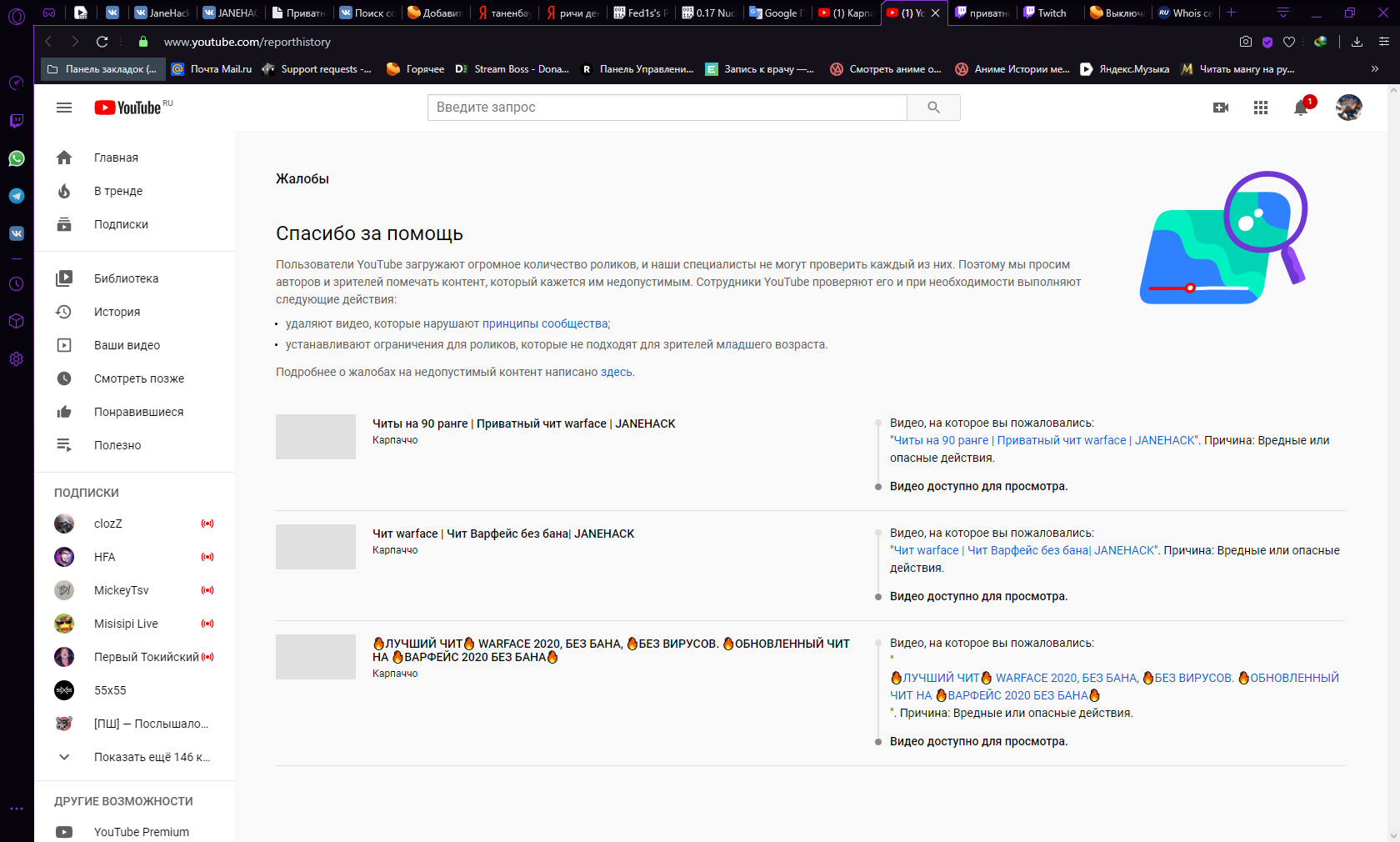Open MickeyTsv subscription channel

(x=134, y=590)
